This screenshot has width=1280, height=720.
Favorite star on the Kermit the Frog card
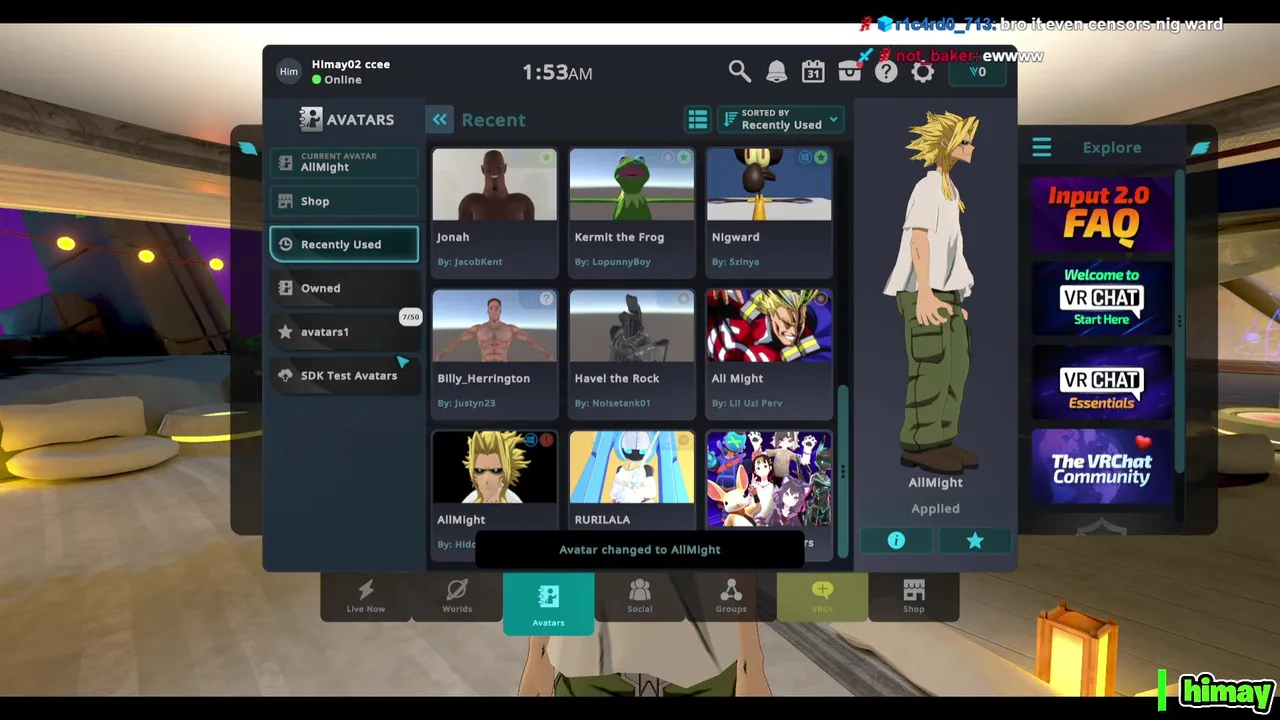pos(684,158)
